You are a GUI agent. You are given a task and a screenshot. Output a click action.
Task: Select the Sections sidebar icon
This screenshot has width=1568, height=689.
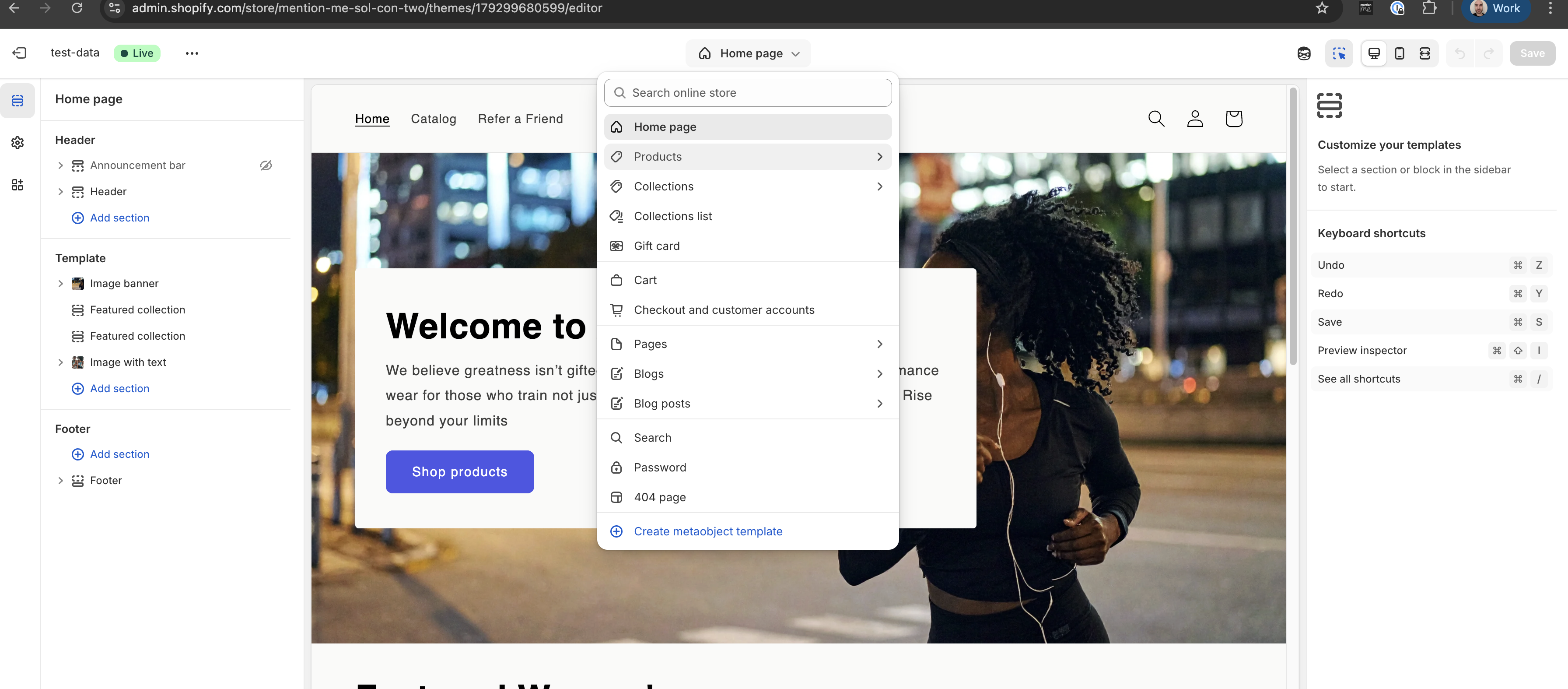coord(17,101)
